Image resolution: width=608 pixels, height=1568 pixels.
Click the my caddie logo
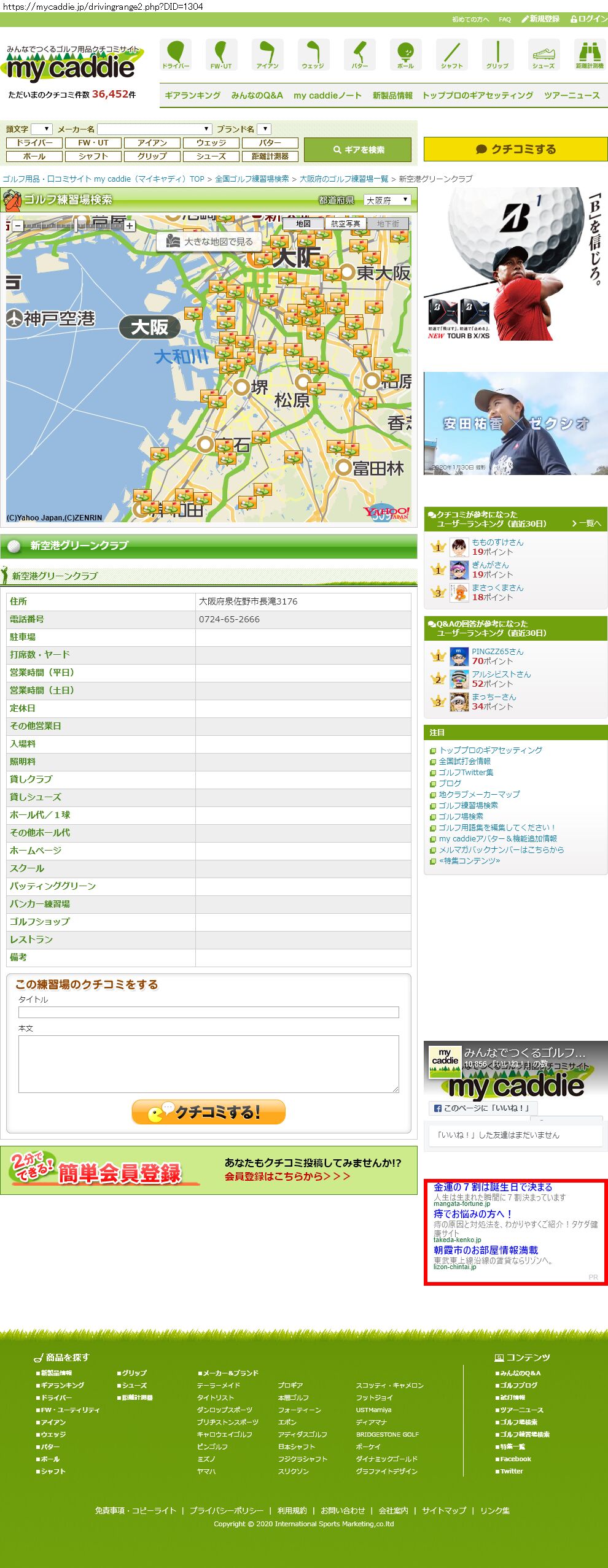pyautogui.click(x=72, y=64)
